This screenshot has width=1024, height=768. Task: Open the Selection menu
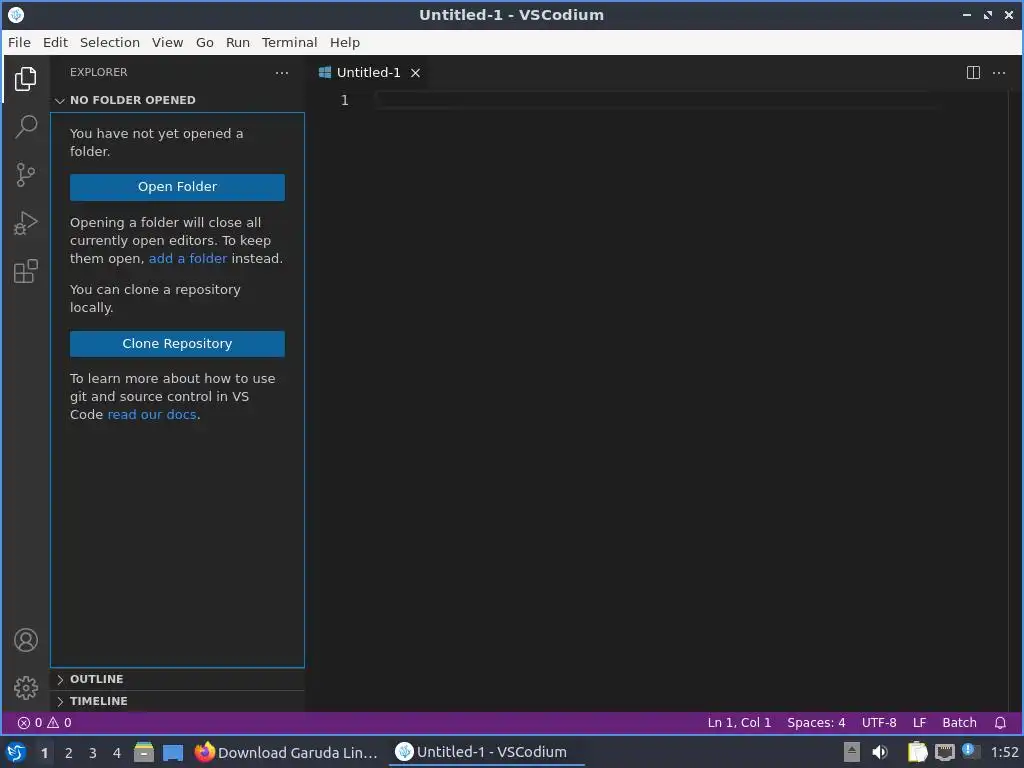(x=110, y=42)
